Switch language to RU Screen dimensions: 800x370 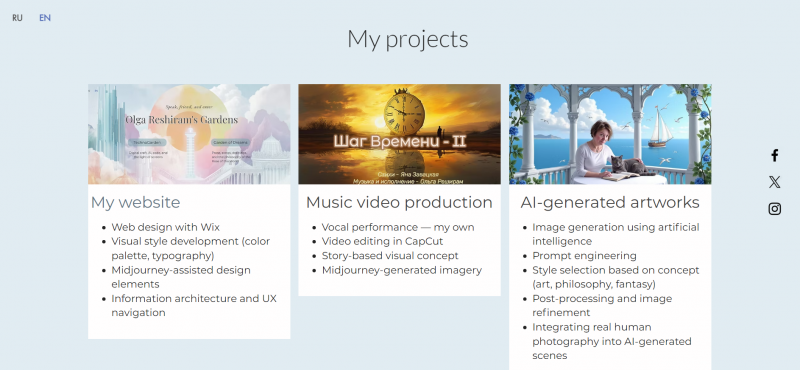click(x=17, y=18)
